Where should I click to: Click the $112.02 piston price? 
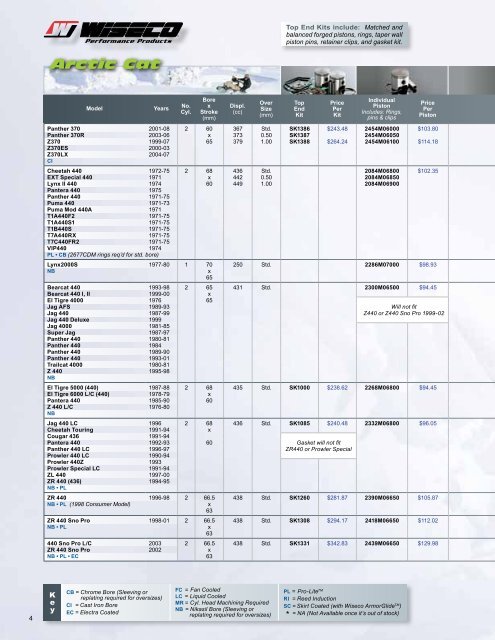point(428,521)
